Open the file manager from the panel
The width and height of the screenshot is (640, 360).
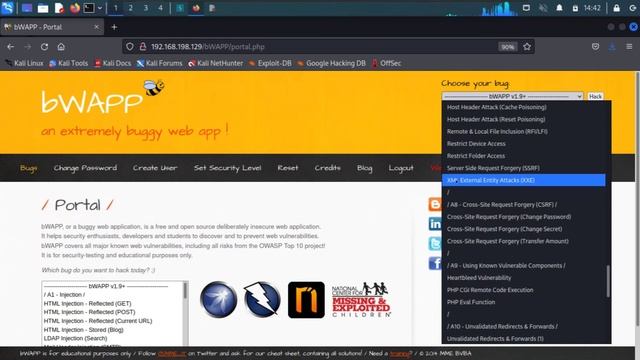pos(43,8)
